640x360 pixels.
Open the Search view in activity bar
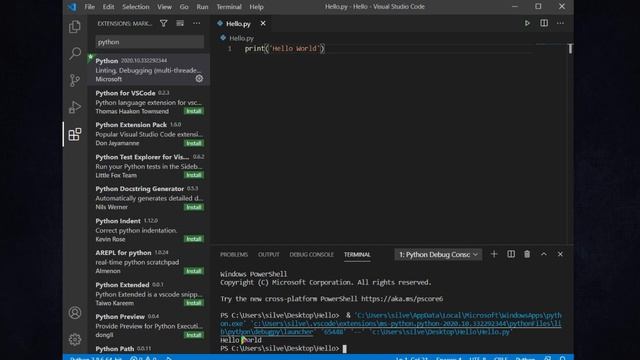click(x=75, y=53)
